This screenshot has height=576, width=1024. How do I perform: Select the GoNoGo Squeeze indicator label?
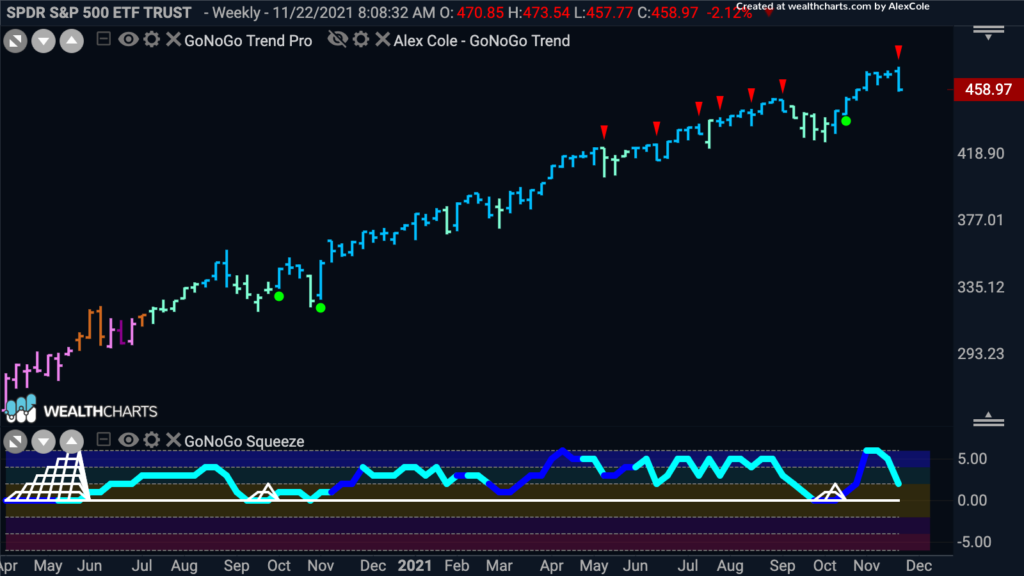(x=244, y=441)
